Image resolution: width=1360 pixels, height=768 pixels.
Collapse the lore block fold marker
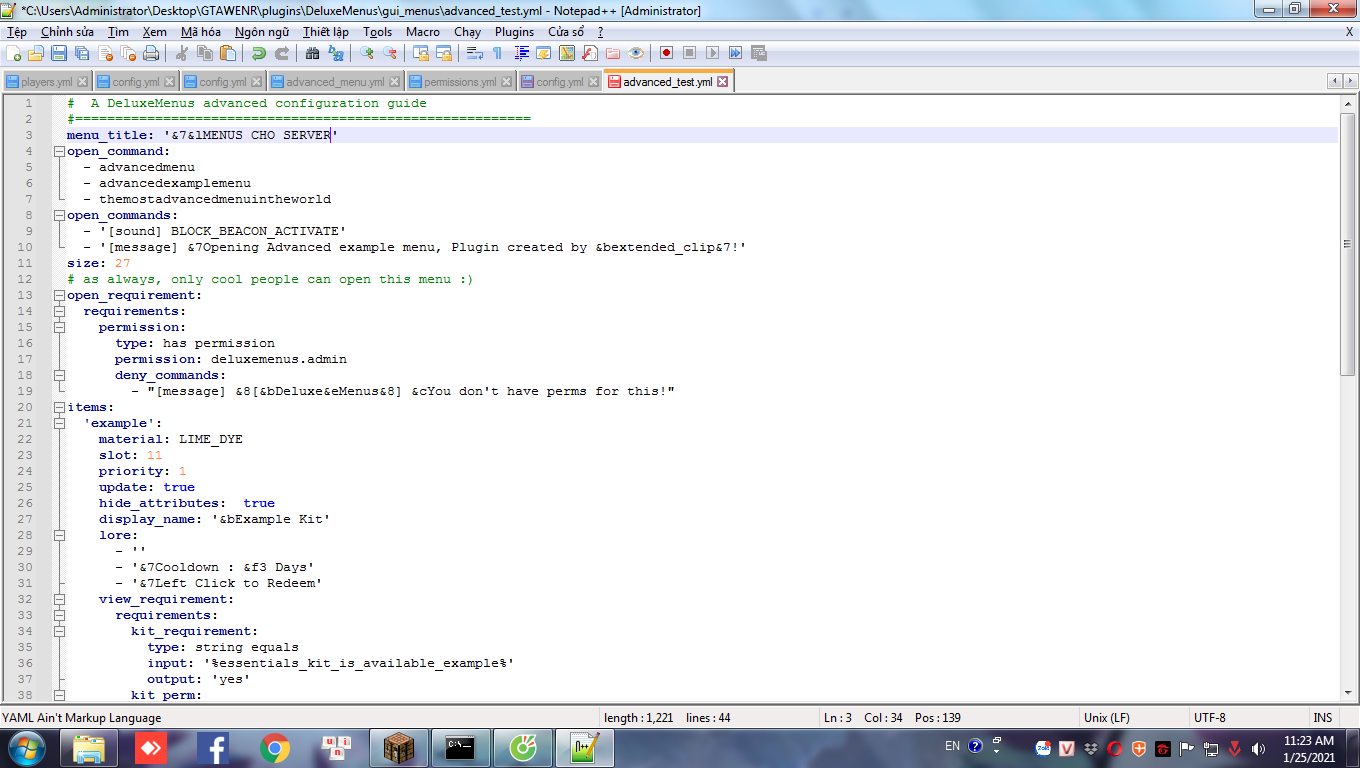pyautogui.click(x=59, y=535)
